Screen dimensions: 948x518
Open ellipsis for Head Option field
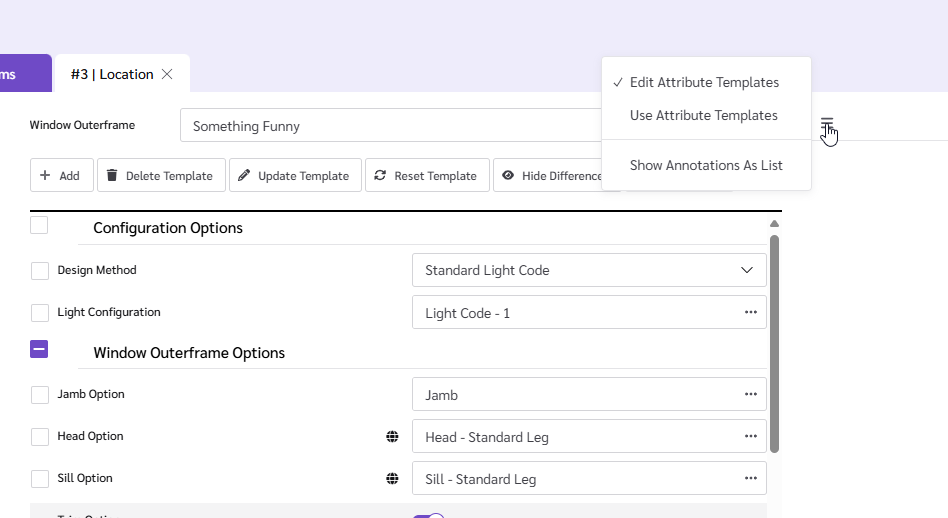750,436
